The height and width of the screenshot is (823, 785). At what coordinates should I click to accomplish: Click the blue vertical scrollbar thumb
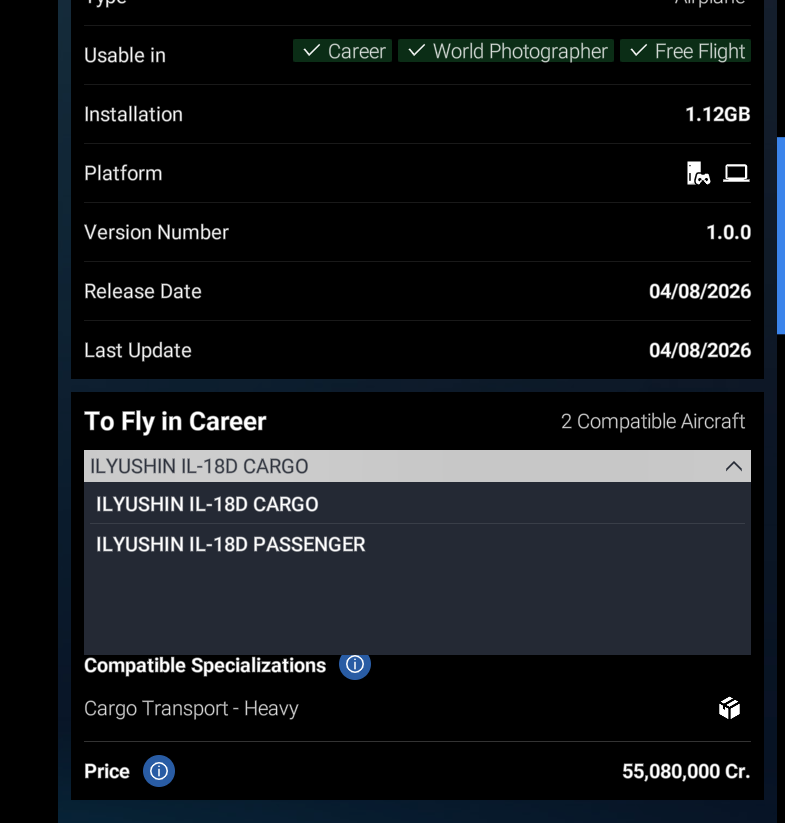[x=781, y=236]
